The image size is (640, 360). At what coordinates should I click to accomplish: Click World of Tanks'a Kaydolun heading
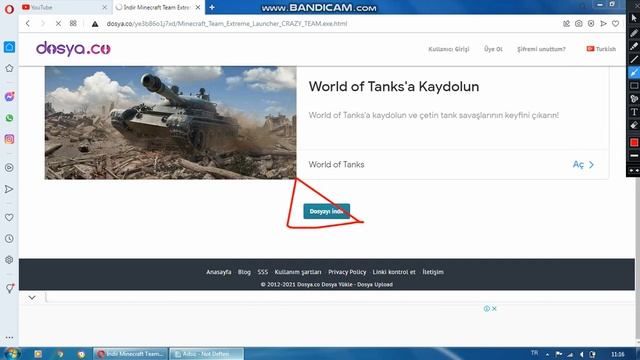[x=393, y=87]
